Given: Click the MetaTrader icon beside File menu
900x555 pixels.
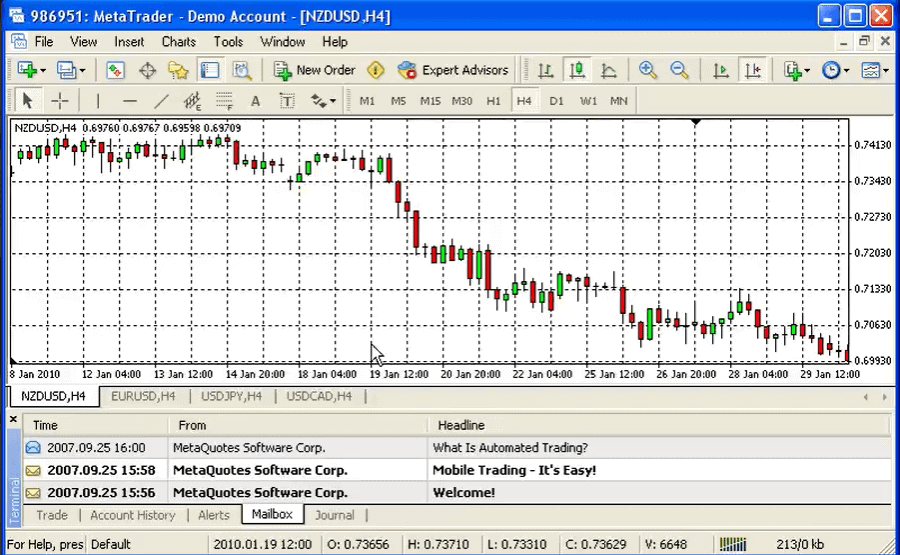Looking at the screenshot, I should coord(19,41).
